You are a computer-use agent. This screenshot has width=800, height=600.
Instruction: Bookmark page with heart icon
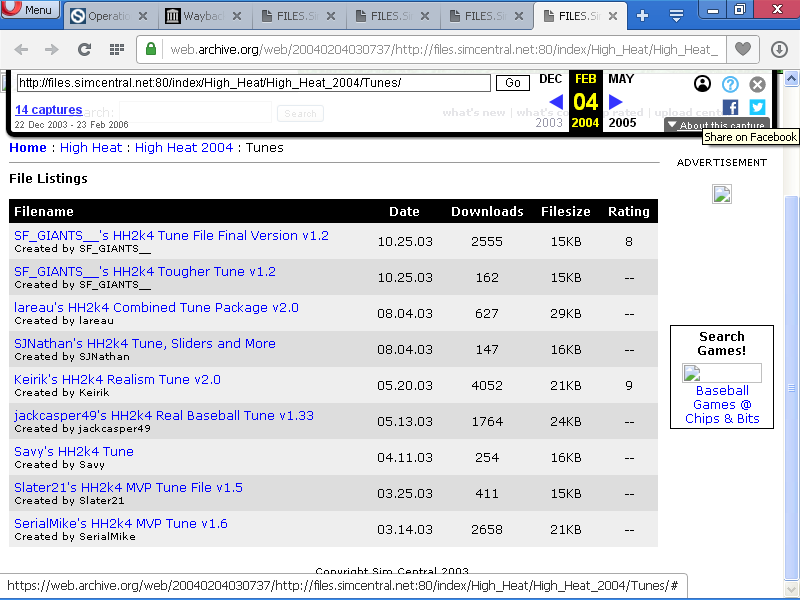point(743,49)
